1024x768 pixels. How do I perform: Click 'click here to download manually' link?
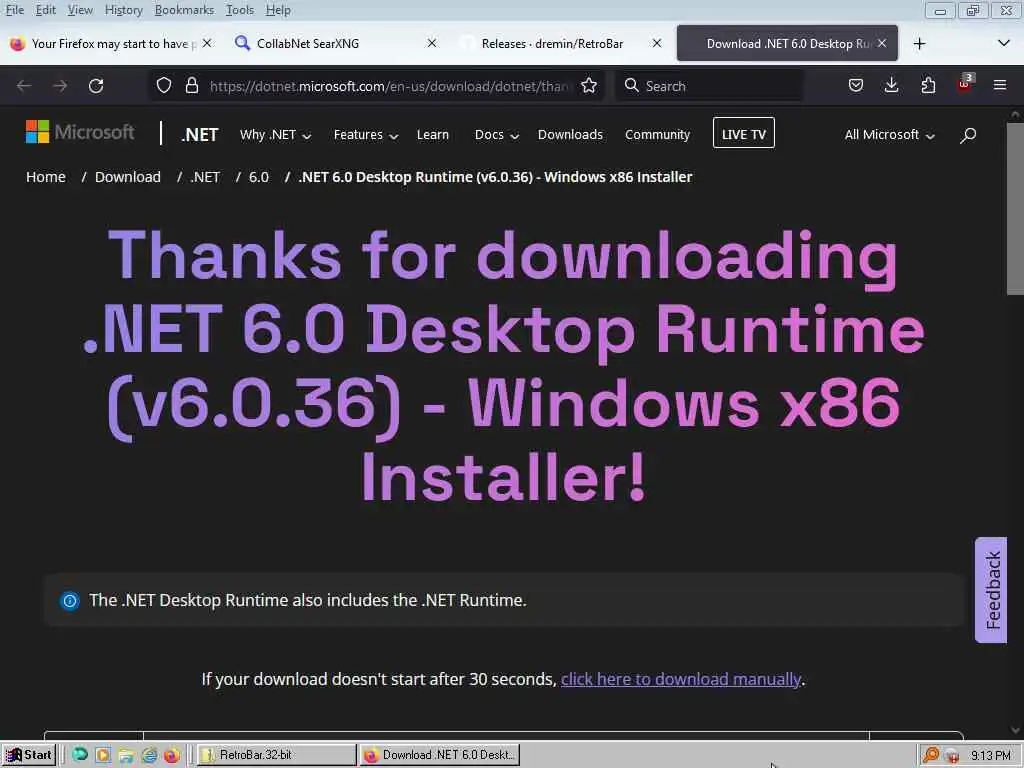click(x=680, y=679)
